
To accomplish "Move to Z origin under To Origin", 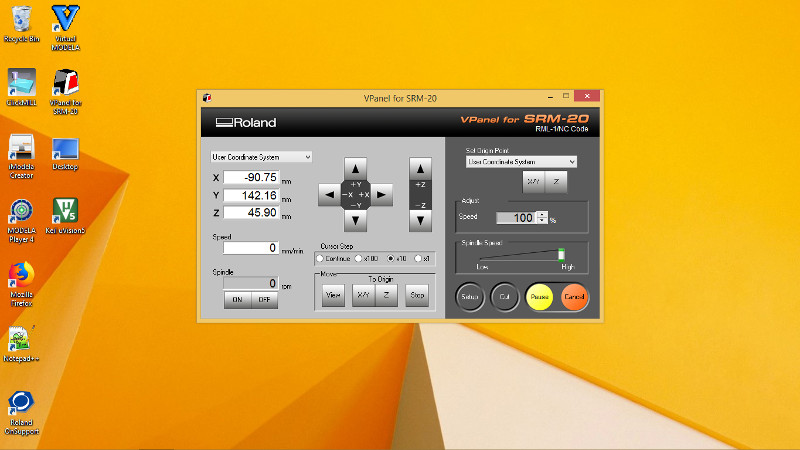I will [x=386, y=295].
